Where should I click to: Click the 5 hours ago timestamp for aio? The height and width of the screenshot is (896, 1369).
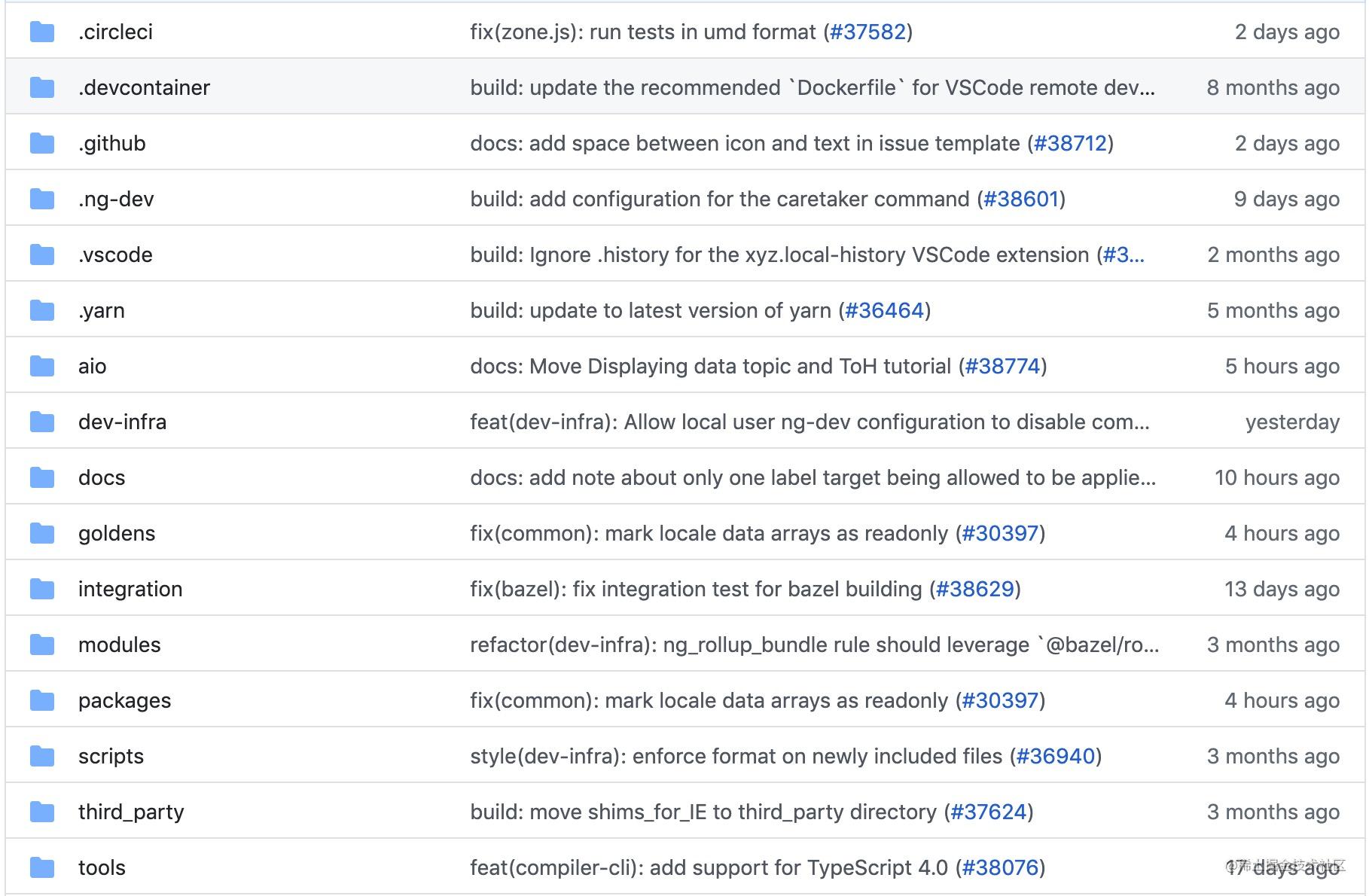(1282, 365)
